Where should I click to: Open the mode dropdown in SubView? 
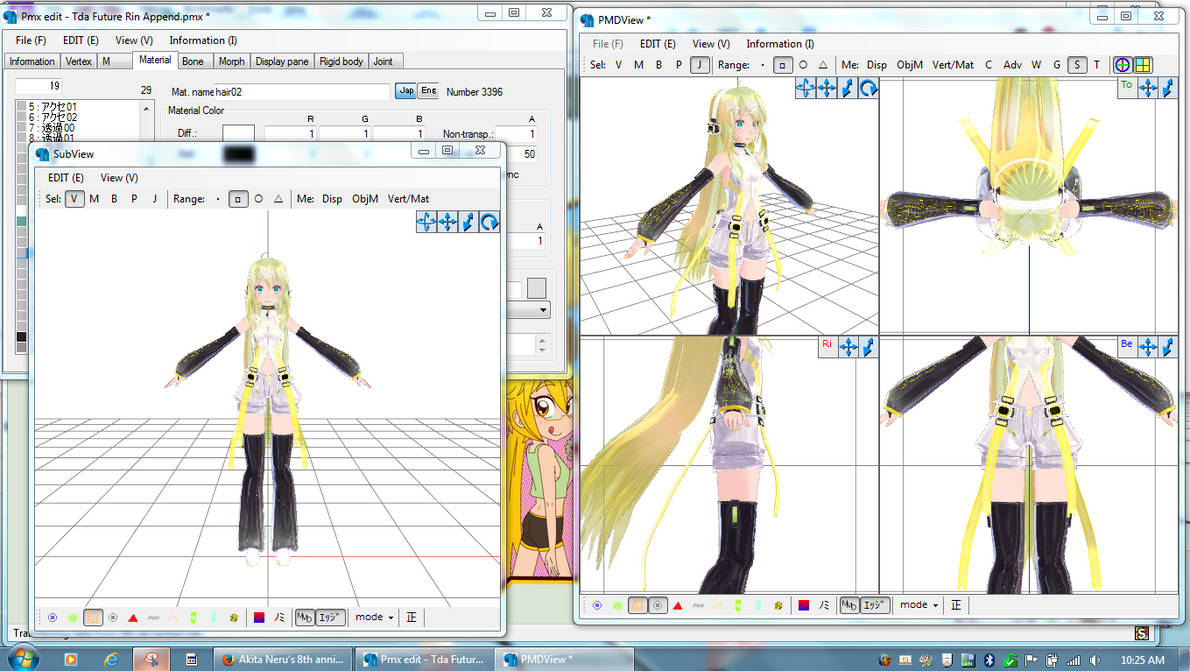click(374, 617)
